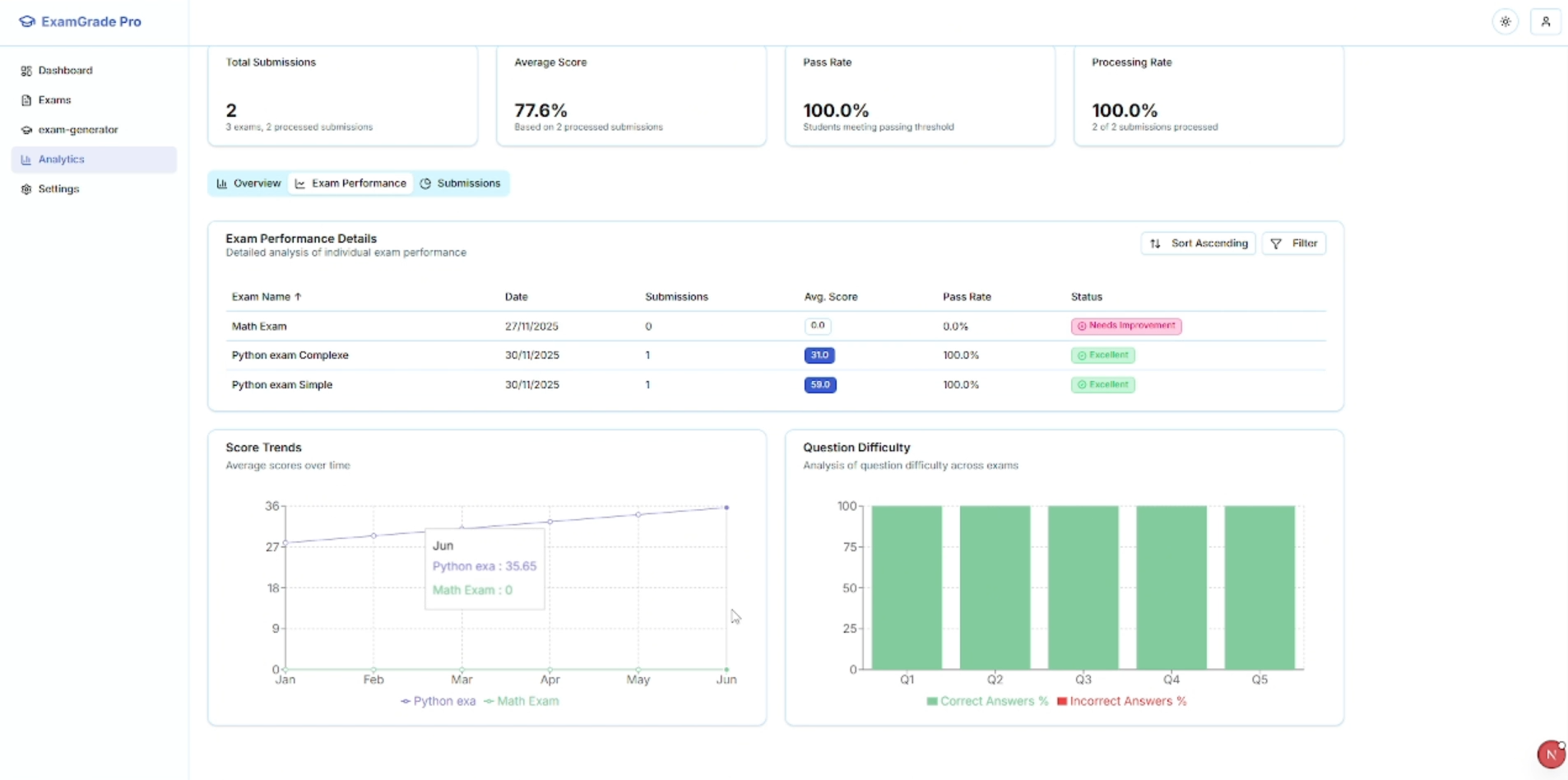Select Analytics in the sidebar

tap(62, 159)
